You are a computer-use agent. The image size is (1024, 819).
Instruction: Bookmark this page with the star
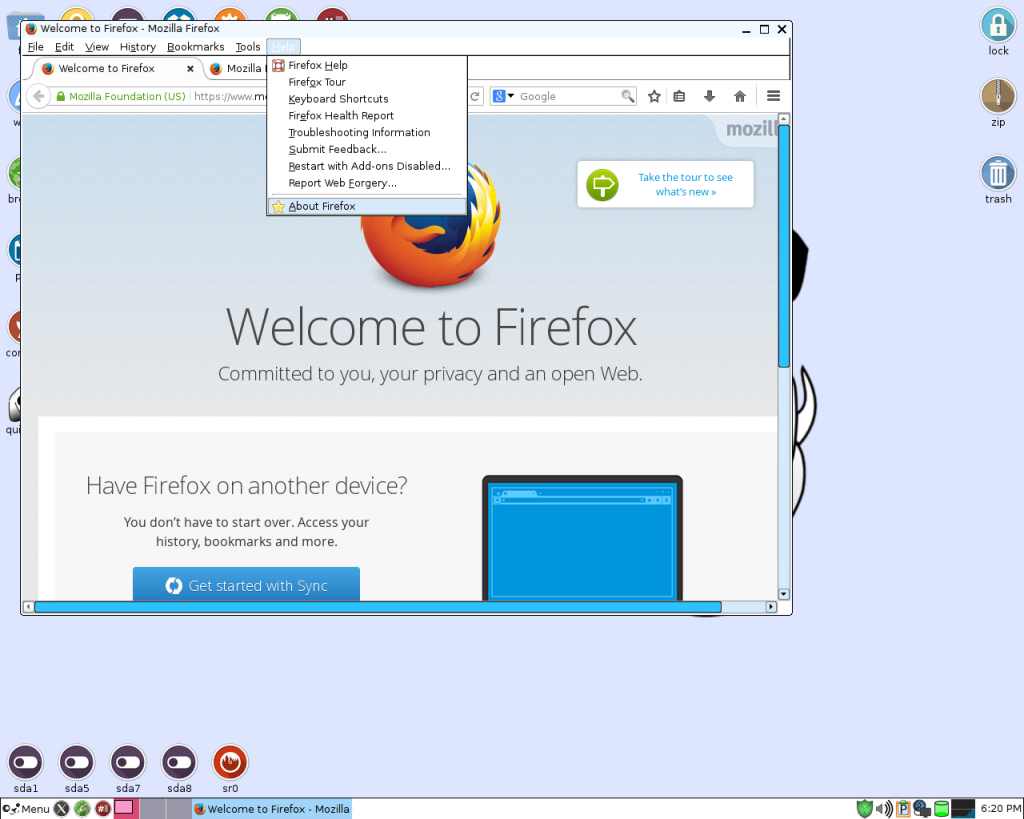point(654,97)
